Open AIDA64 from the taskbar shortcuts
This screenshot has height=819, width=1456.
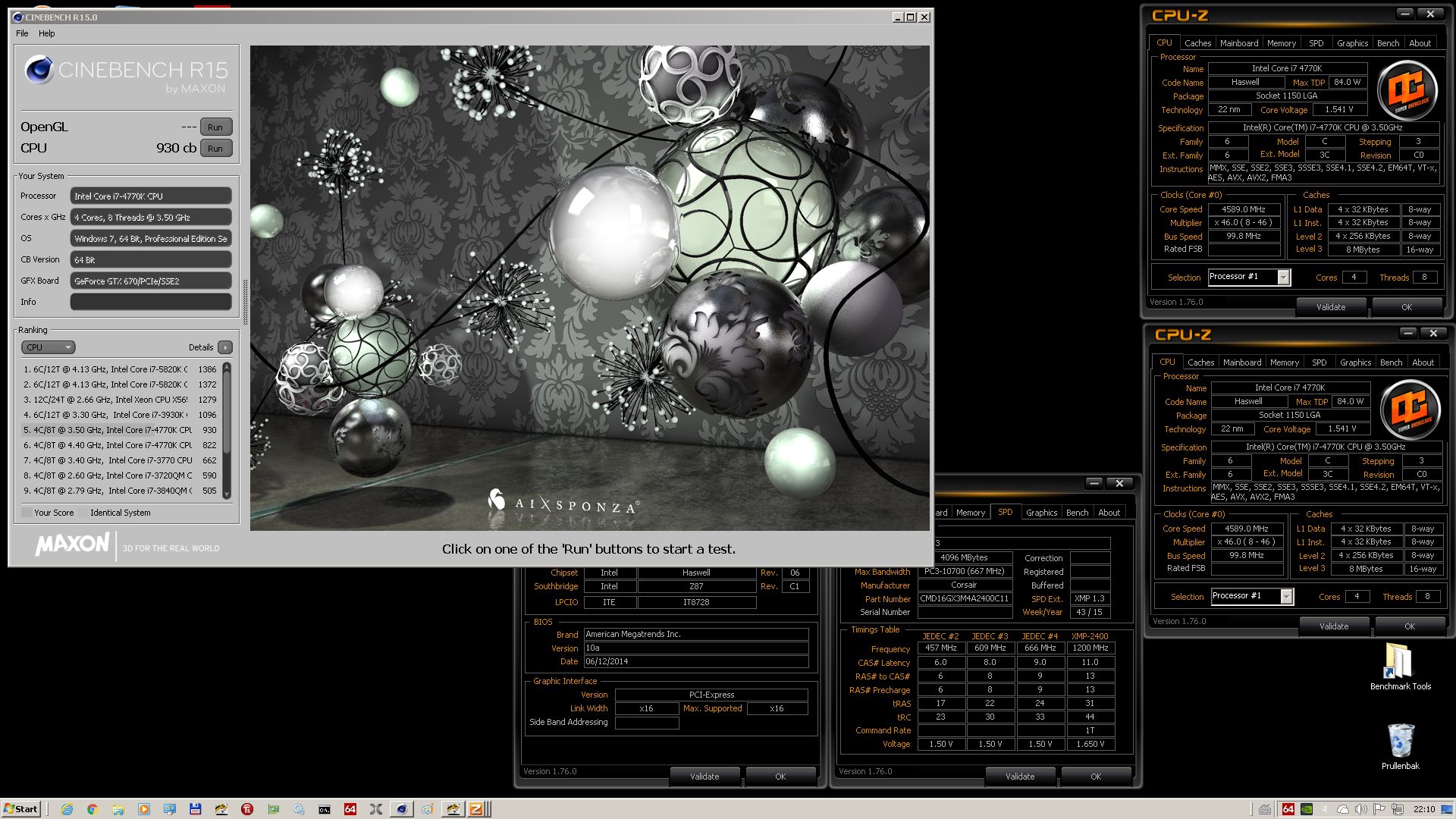pos(350,809)
